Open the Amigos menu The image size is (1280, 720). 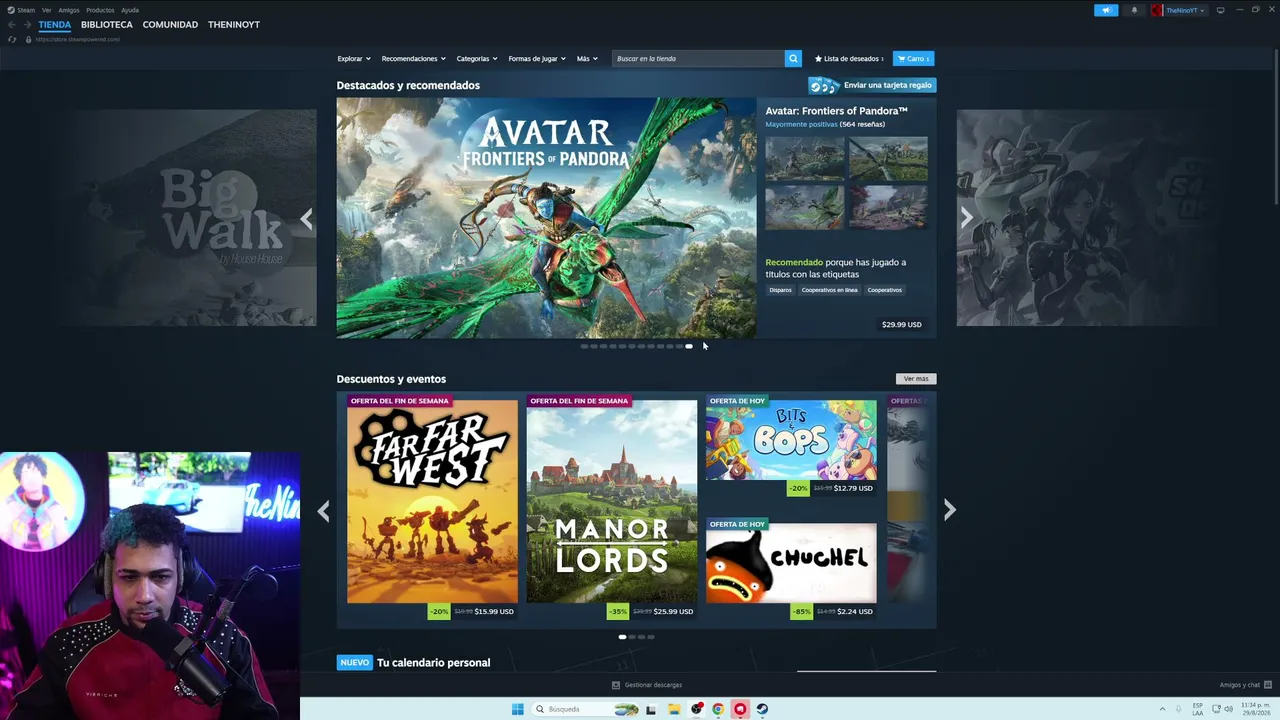(68, 10)
